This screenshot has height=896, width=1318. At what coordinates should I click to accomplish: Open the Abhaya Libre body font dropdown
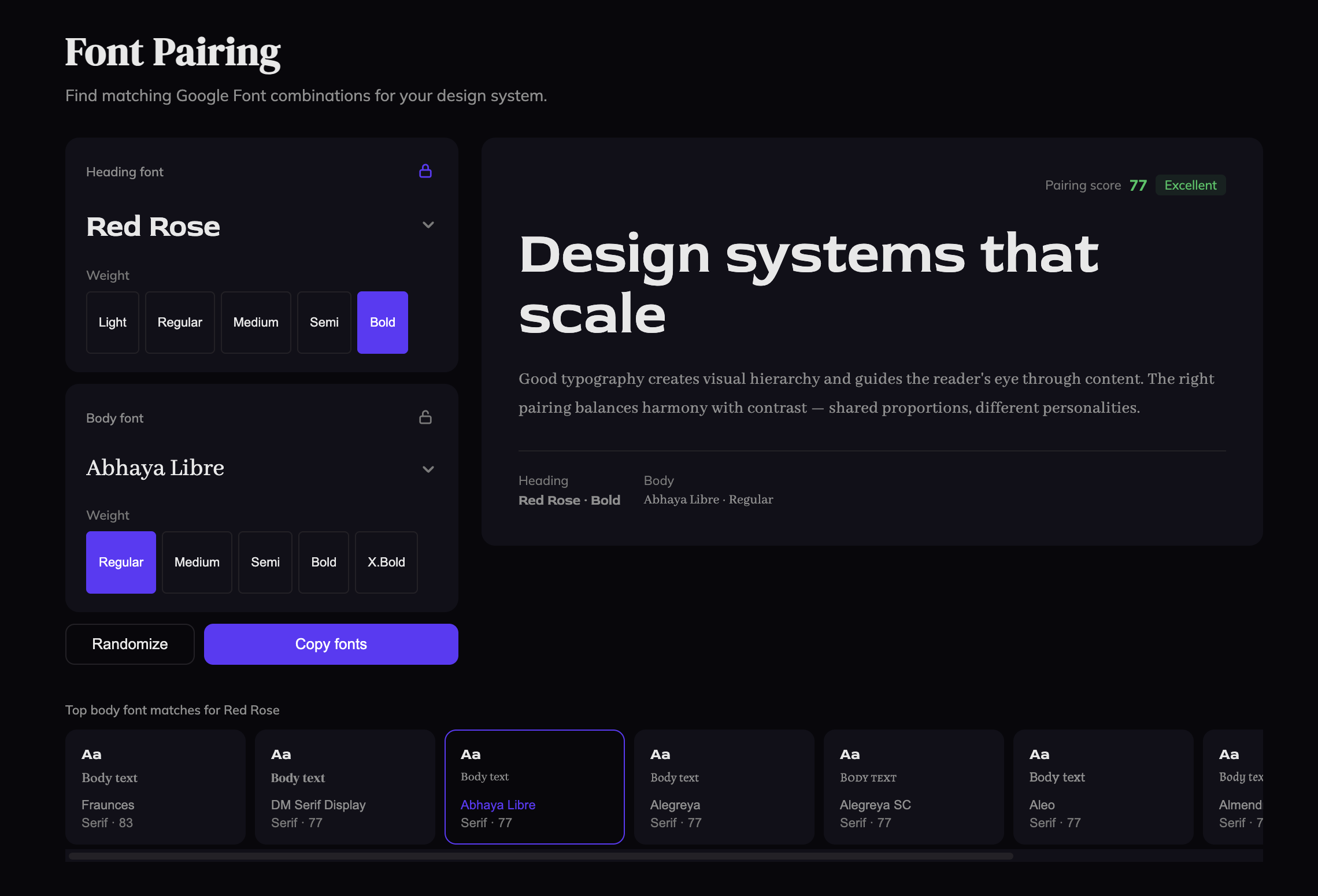(428, 469)
